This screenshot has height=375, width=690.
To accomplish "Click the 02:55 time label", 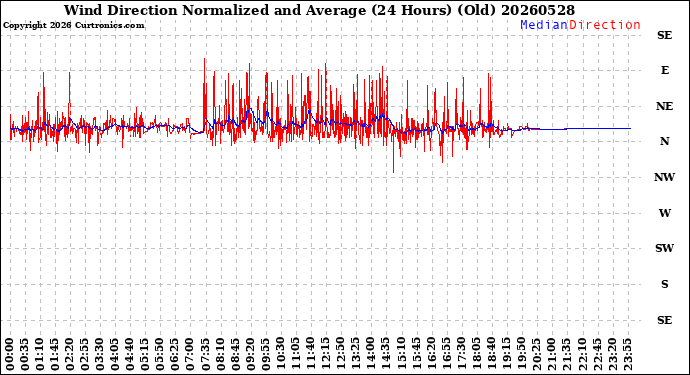I will click(x=85, y=354).
